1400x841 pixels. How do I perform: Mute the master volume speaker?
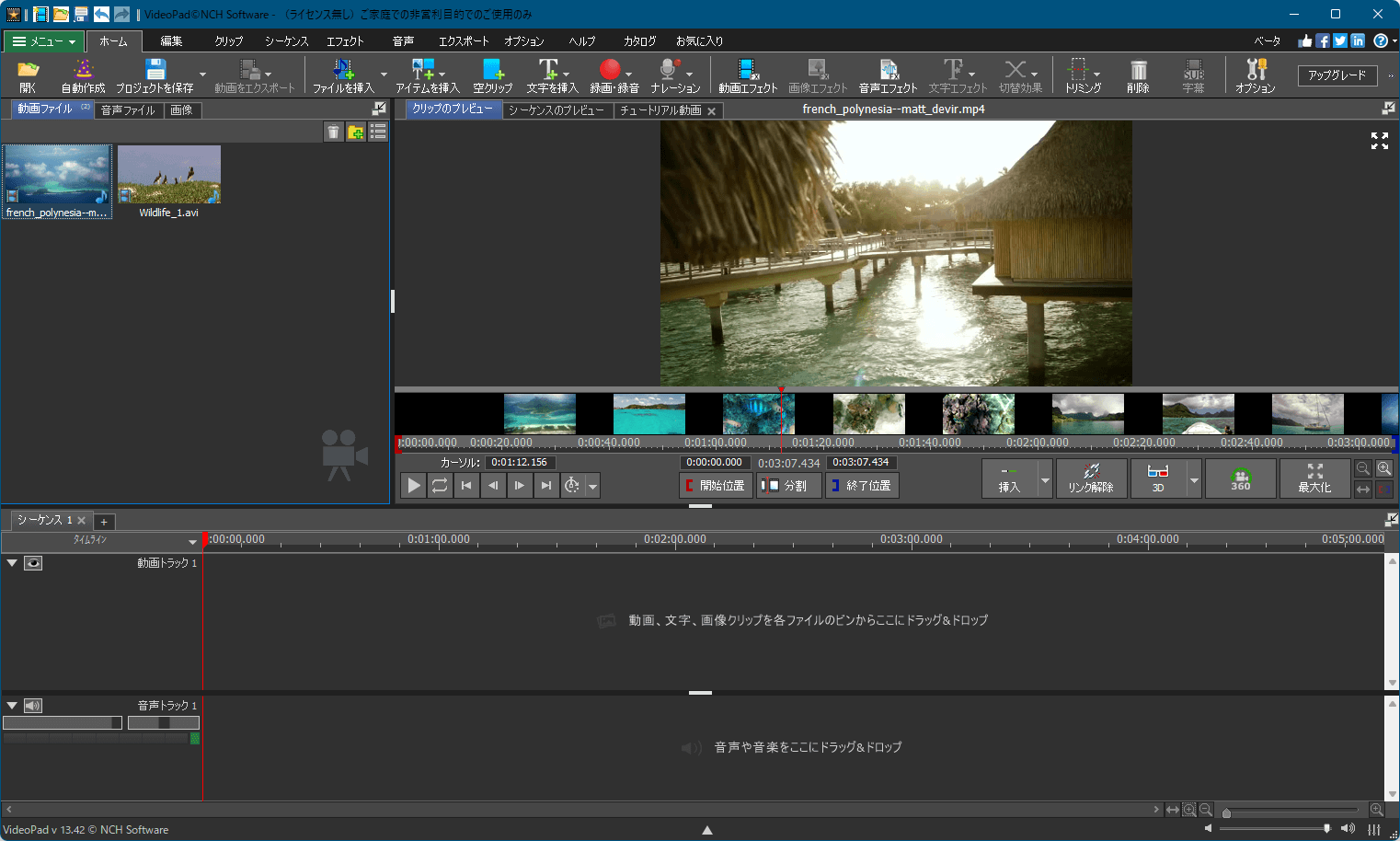[x=1209, y=829]
